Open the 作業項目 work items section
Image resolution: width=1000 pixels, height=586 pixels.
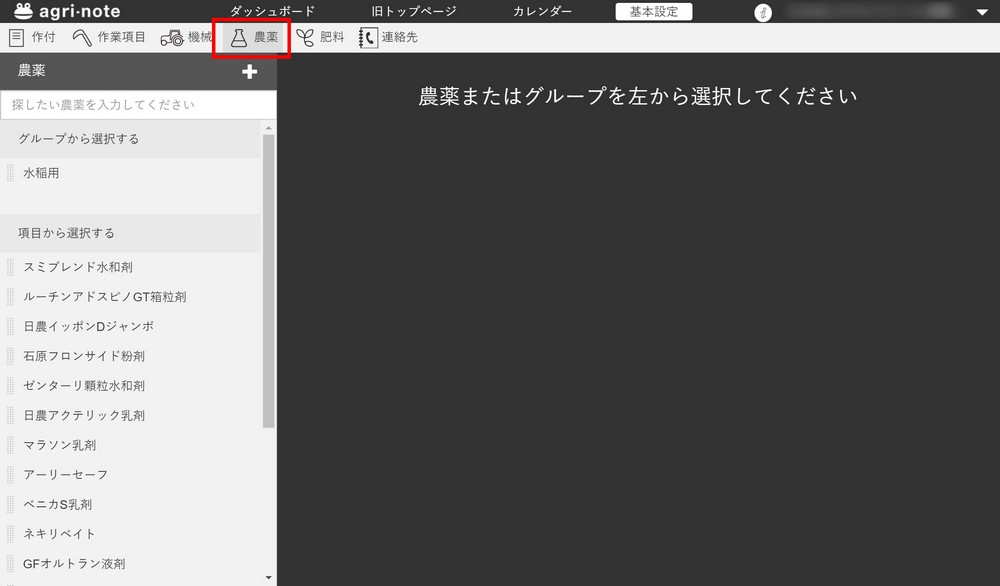coord(109,38)
